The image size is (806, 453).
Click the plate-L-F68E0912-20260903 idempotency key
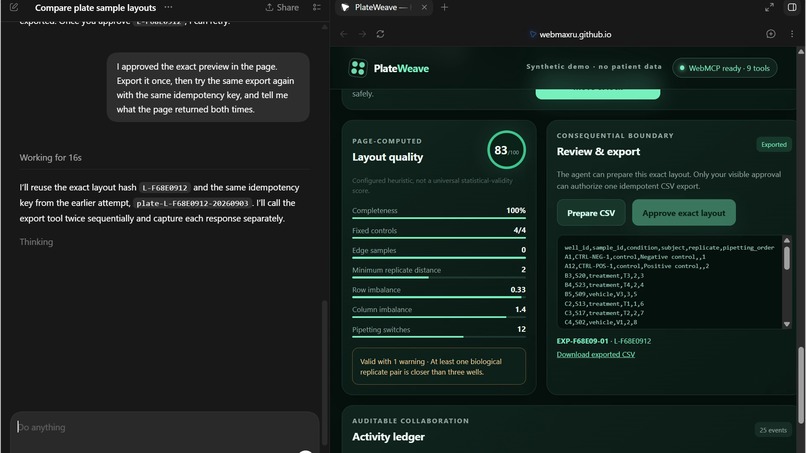(192, 203)
